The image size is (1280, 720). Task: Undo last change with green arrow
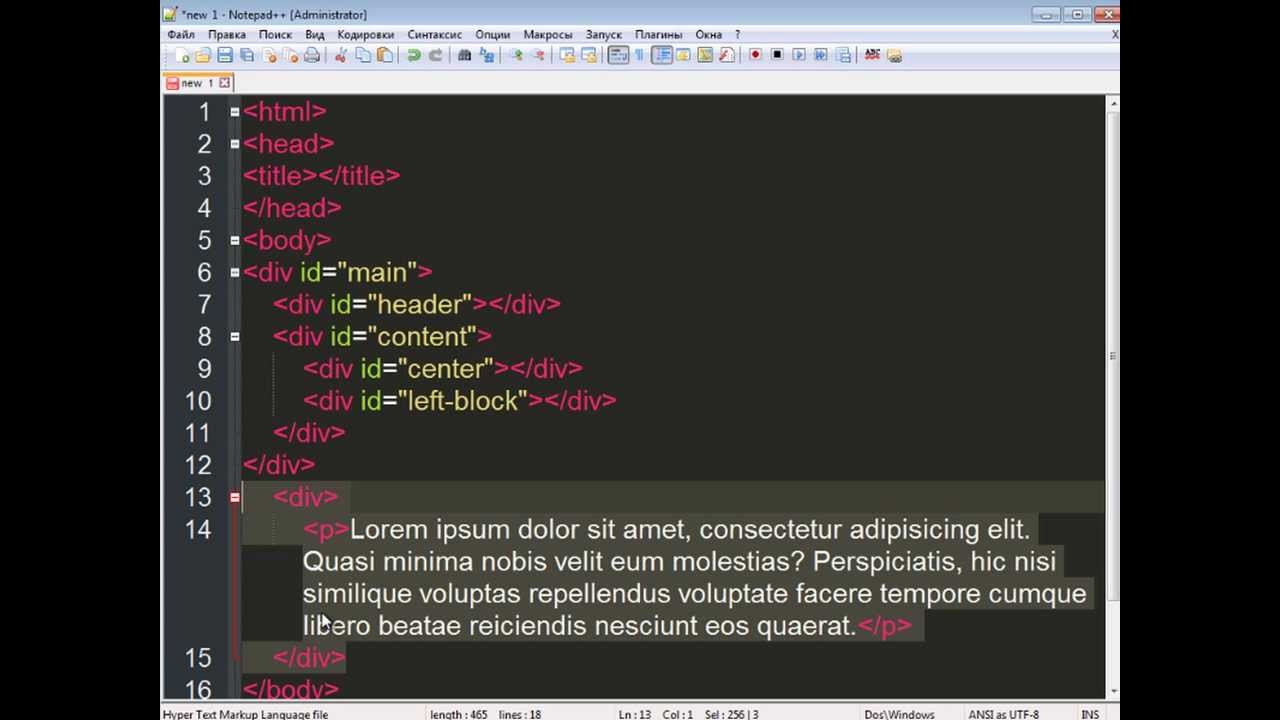pos(414,55)
